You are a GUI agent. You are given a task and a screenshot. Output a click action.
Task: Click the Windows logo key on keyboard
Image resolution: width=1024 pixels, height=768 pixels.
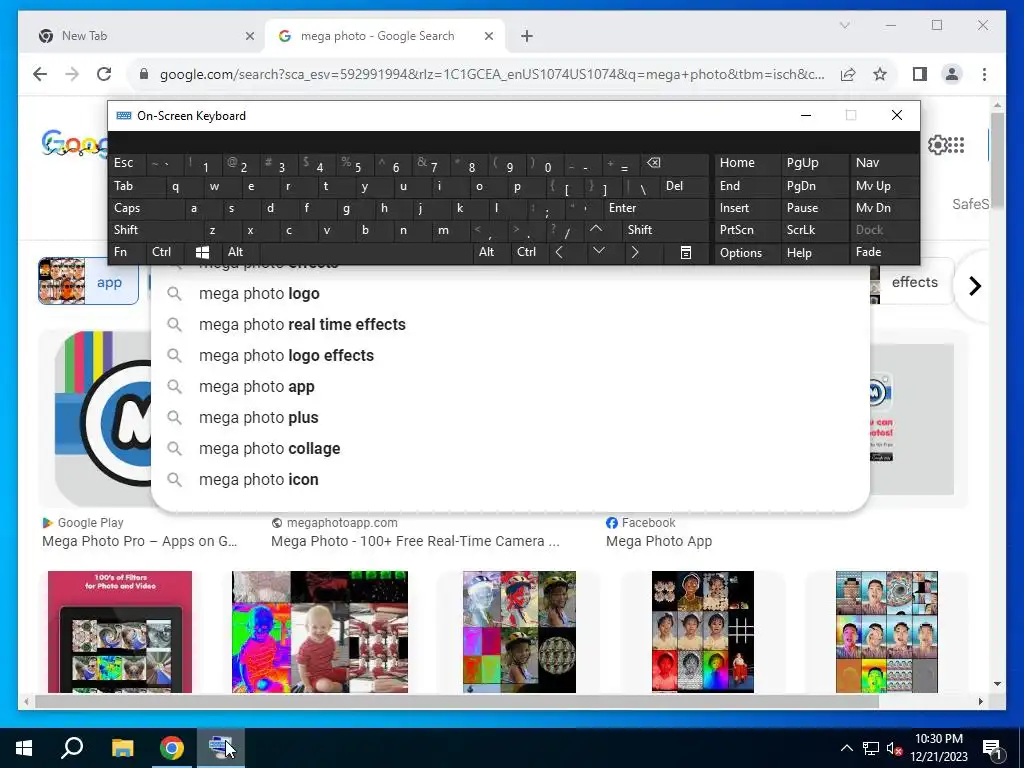(x=202, y=252)
